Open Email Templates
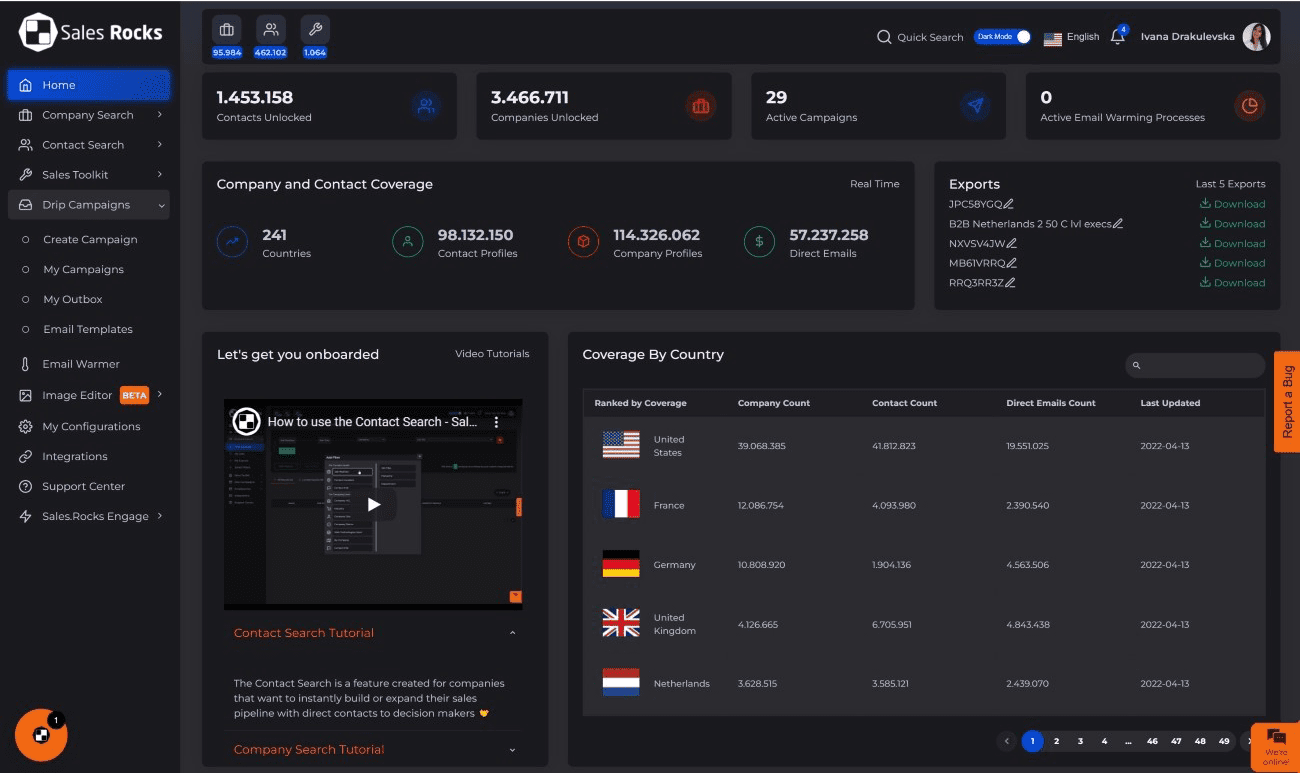 pos(88,330)
